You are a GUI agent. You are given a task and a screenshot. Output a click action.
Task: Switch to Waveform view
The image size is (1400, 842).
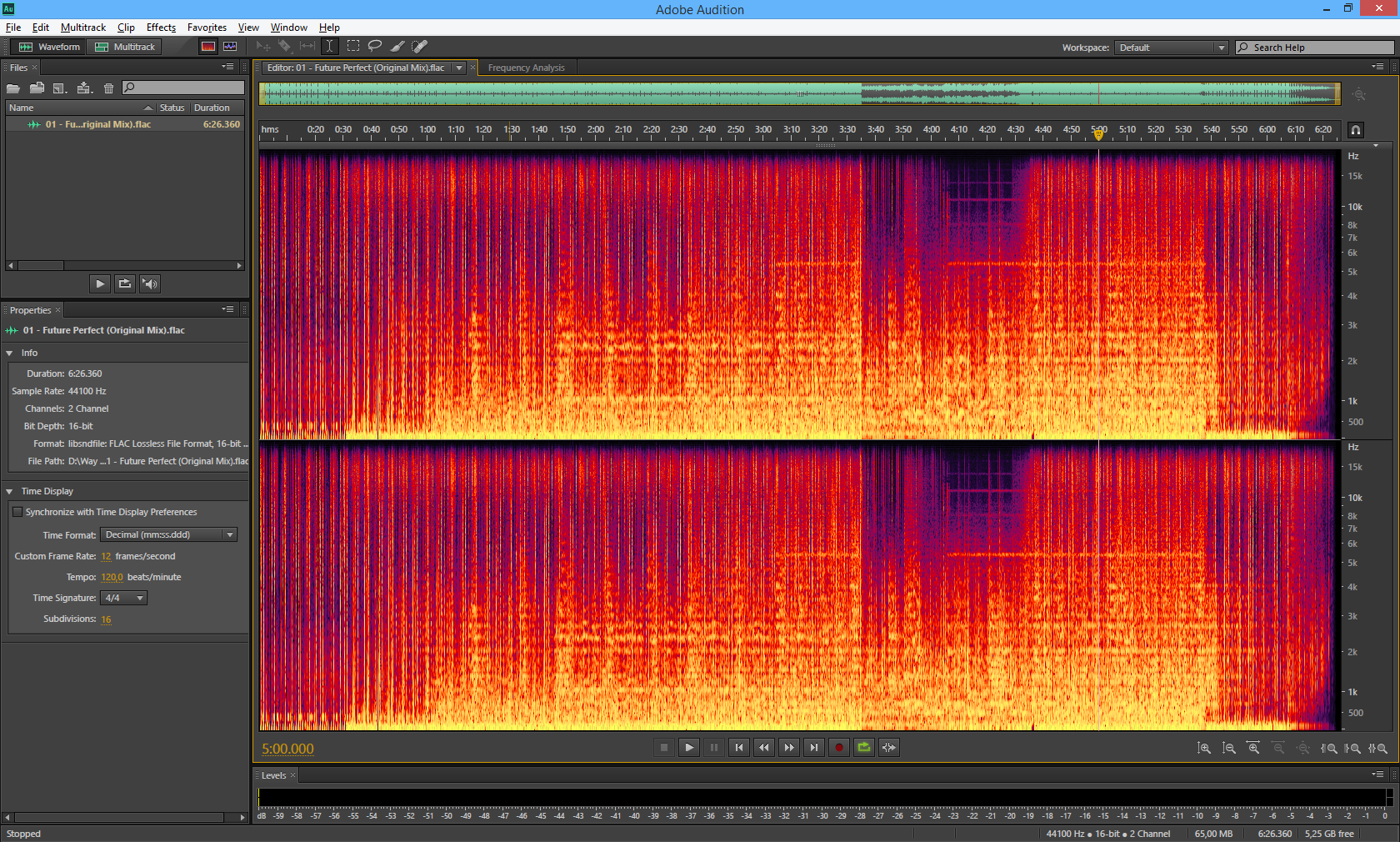coord(49,47)
